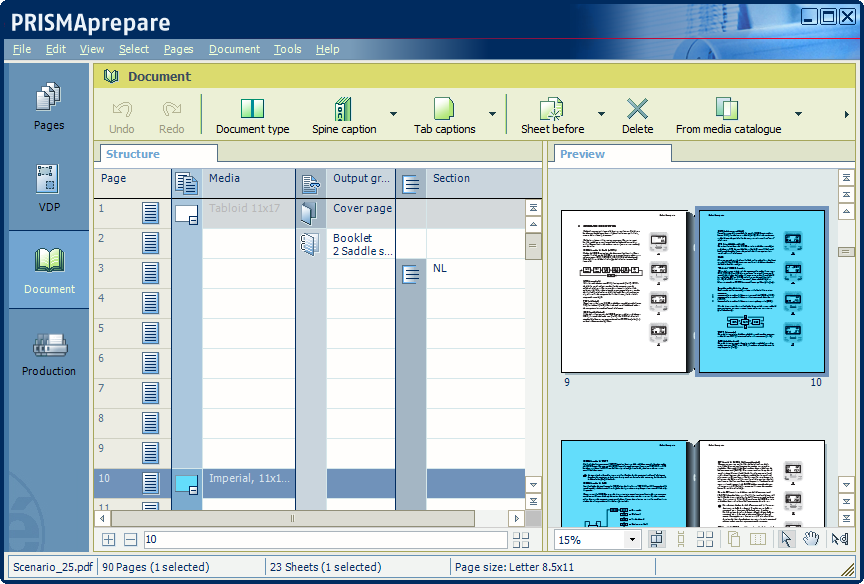Jump to bottom of the Structure list

[x=533, y=501]
